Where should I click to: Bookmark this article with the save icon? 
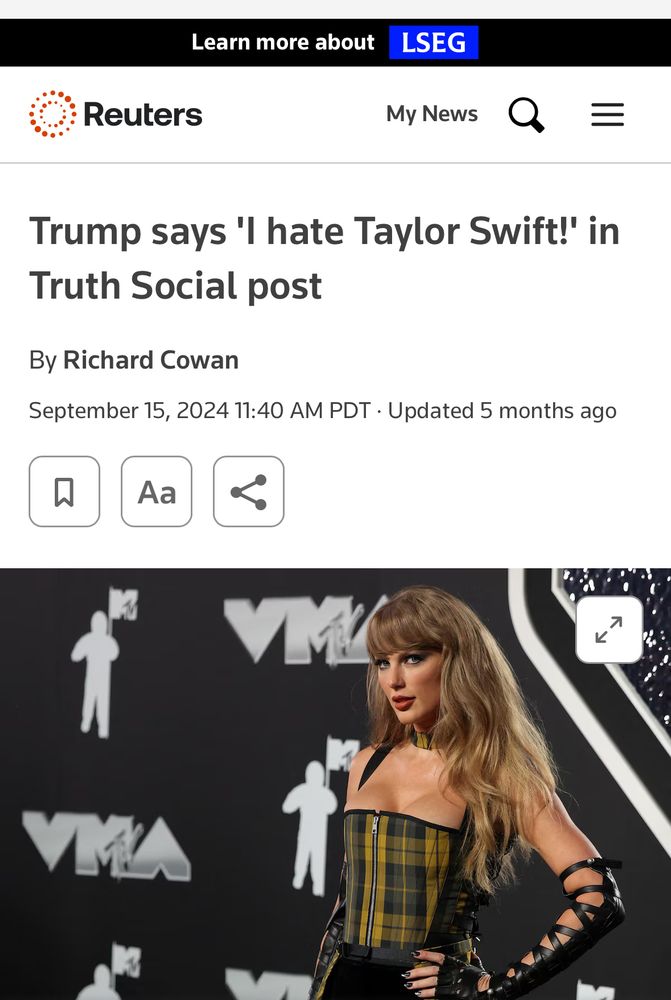(64, 491)
